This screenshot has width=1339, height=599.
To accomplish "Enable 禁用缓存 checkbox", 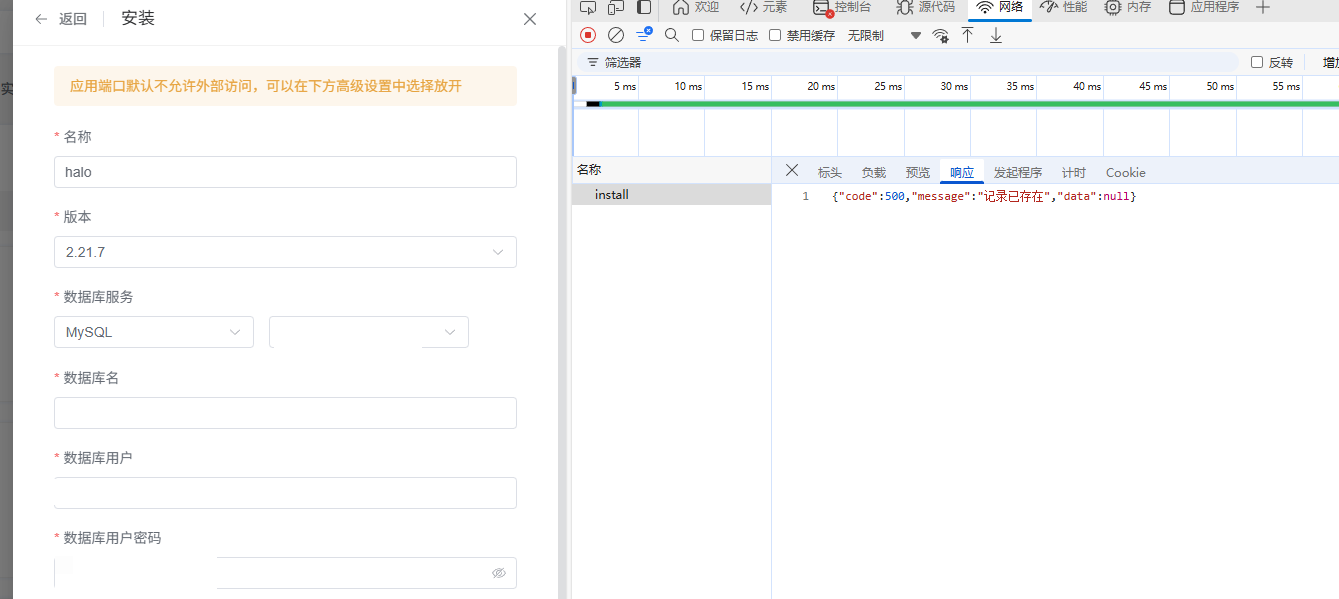I will [x=775, y=35].
